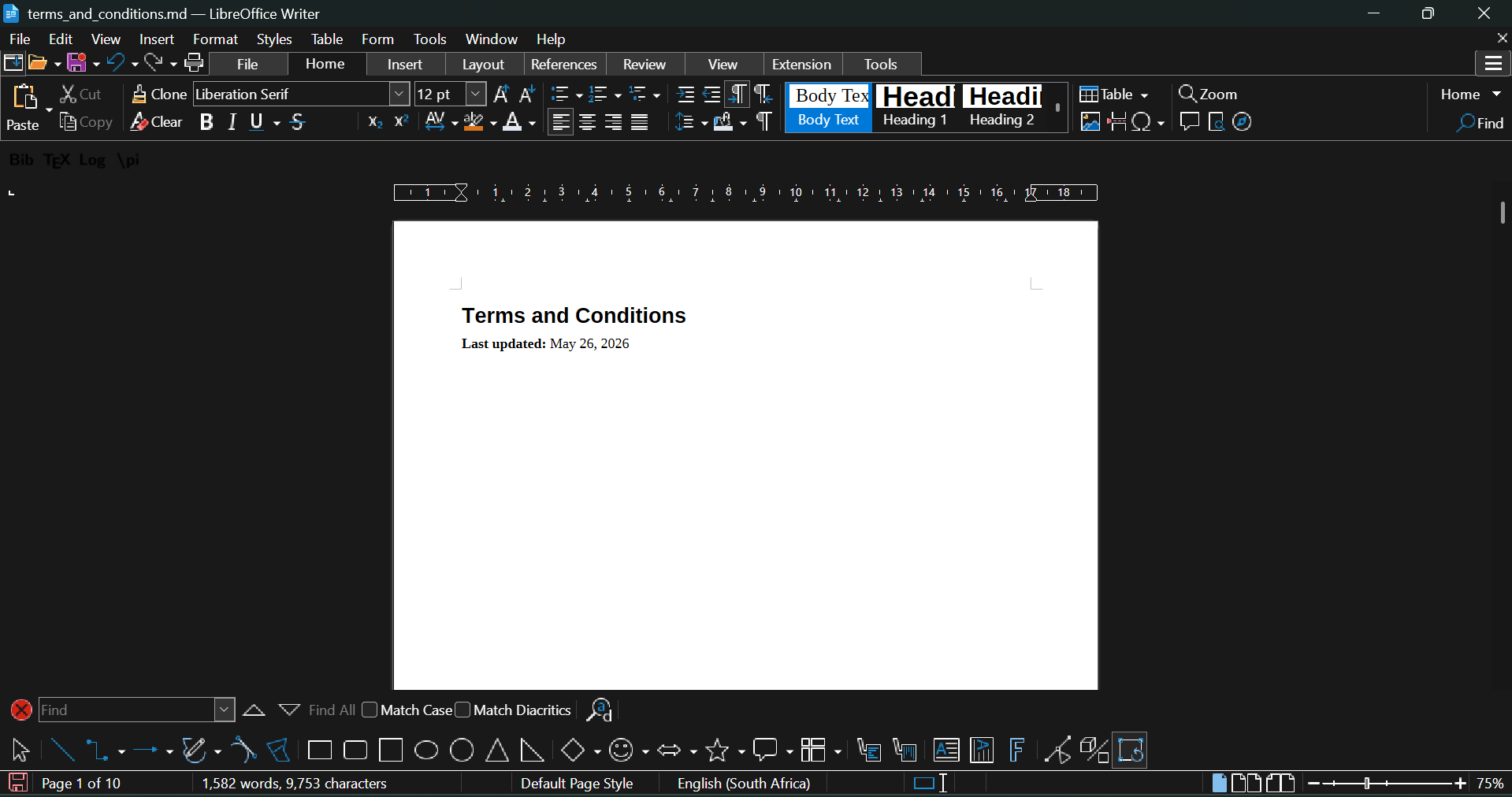Decrease paragraph indent

click(x=711, y=95)
